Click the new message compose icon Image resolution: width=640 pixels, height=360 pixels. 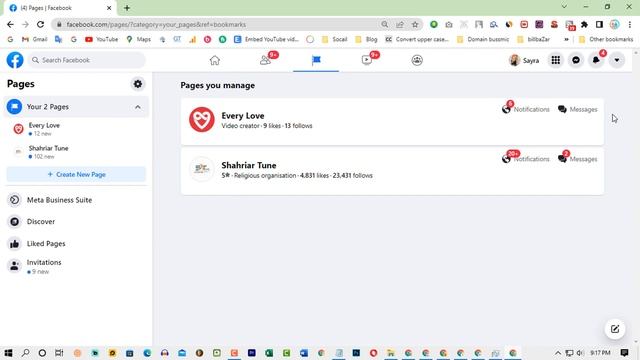click(615, 329)
